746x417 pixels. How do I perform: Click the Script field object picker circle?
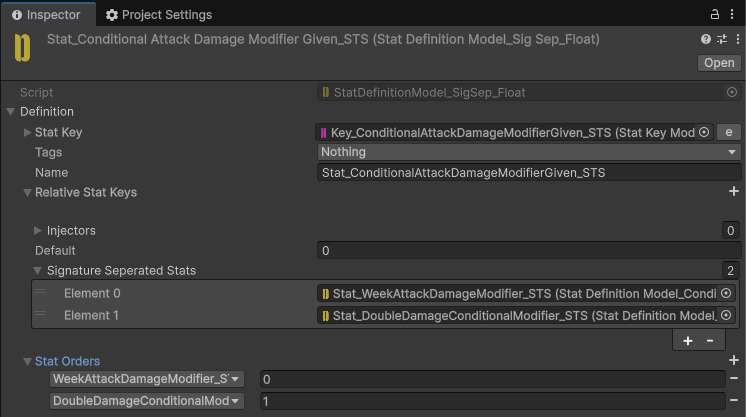(732, 92)
